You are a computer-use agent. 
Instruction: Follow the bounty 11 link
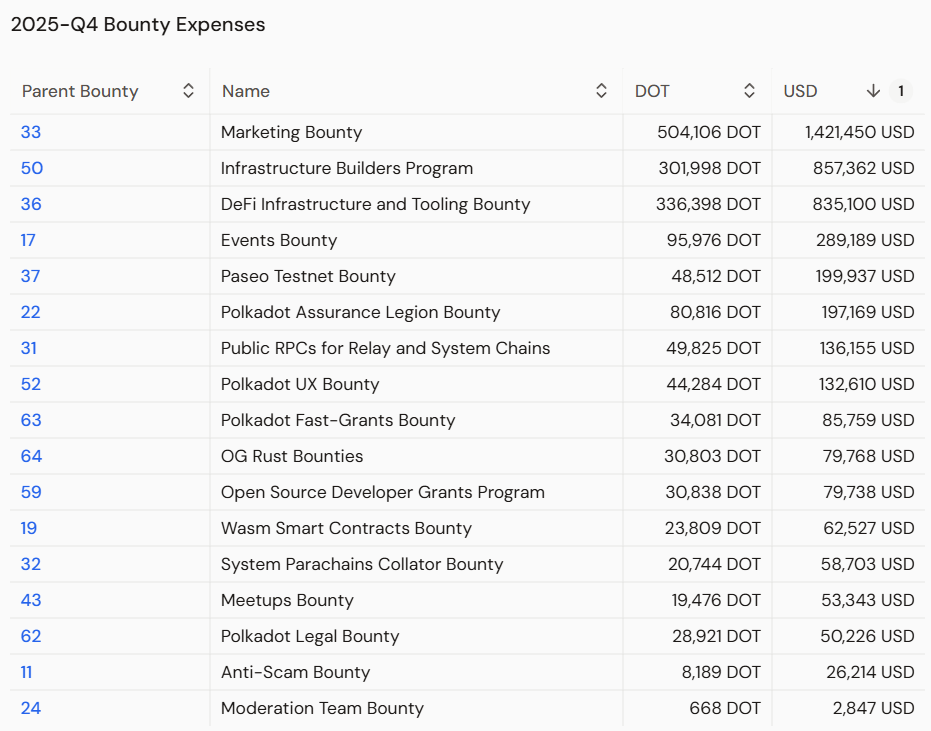pyautogui.click(x=27, y=672)
